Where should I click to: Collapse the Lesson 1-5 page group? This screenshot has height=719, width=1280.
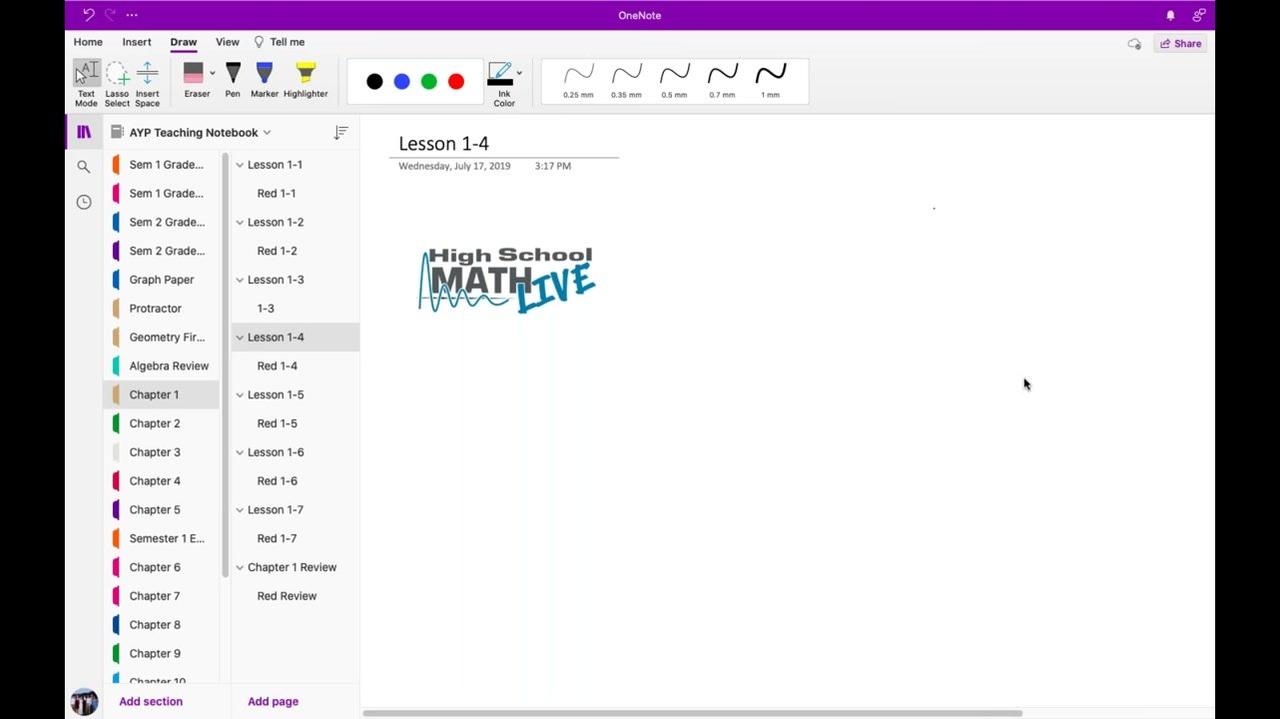240,395
